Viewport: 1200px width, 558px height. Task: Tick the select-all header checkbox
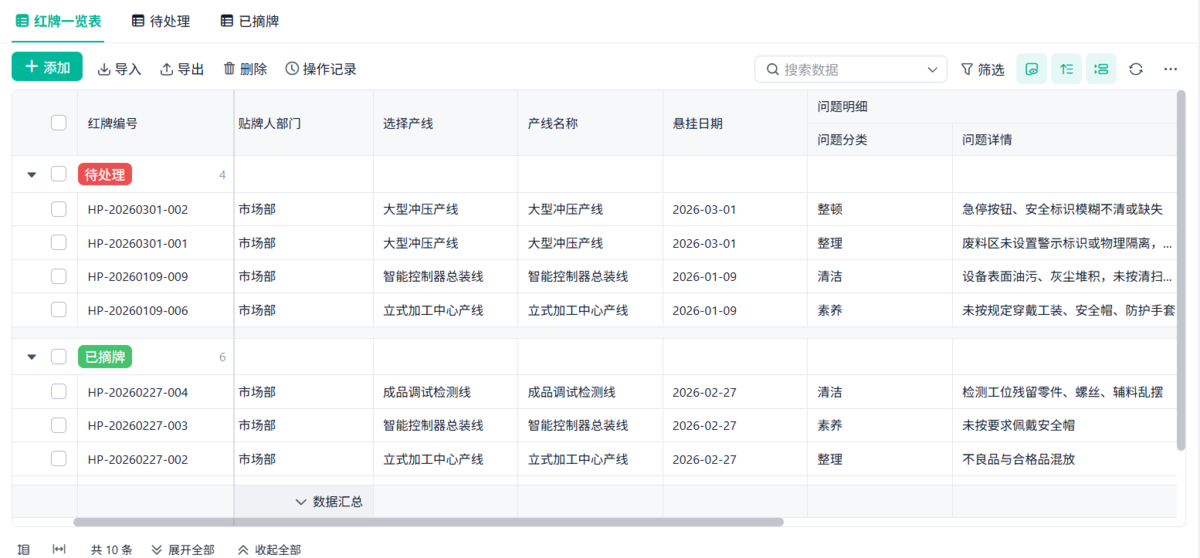click(59, 123)
